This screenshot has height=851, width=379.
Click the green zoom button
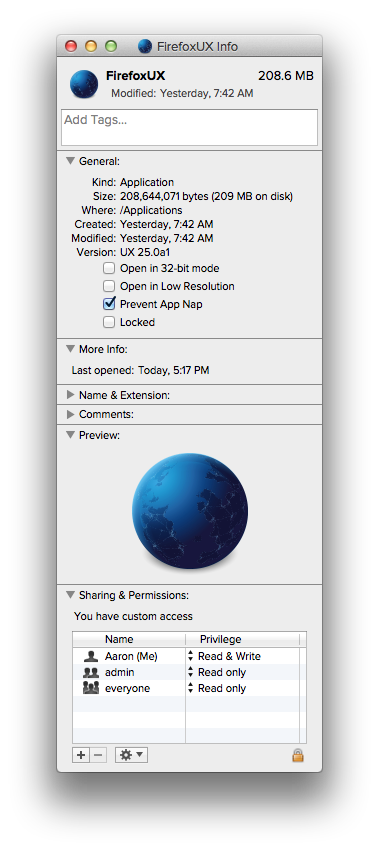tap(111, 46)
